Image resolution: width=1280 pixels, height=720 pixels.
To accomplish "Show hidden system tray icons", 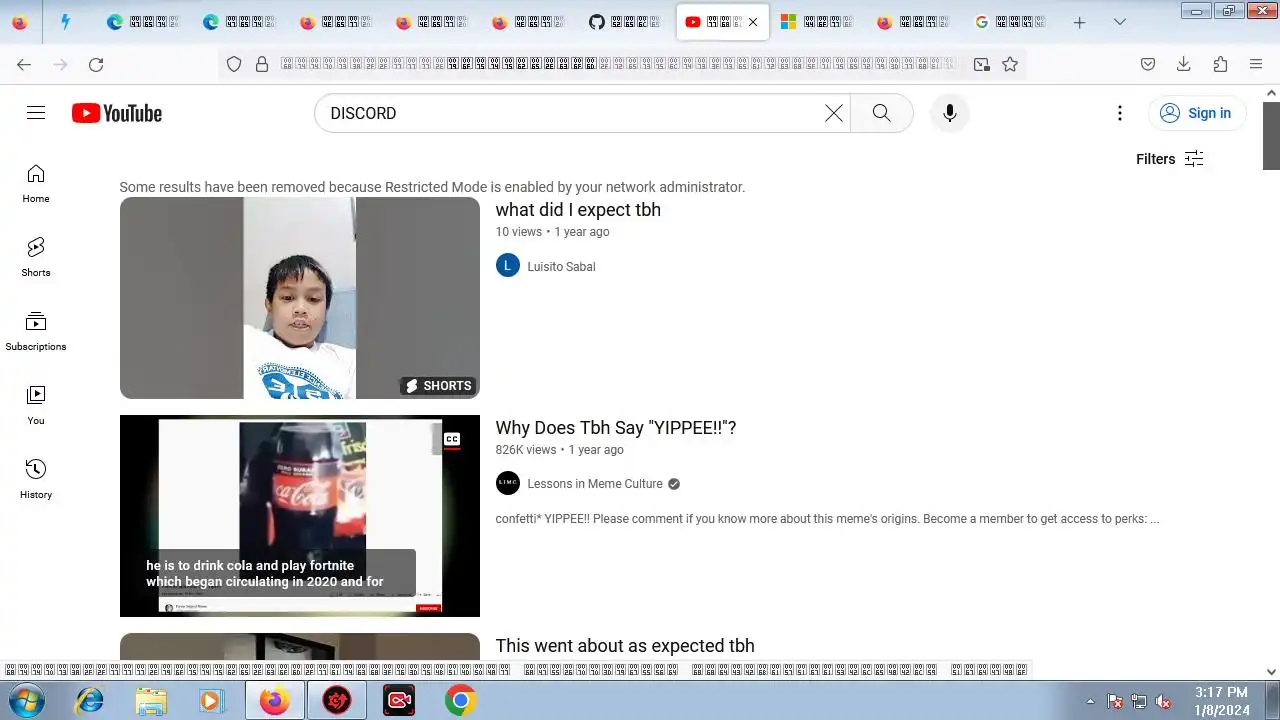I will coord(1091,701).
